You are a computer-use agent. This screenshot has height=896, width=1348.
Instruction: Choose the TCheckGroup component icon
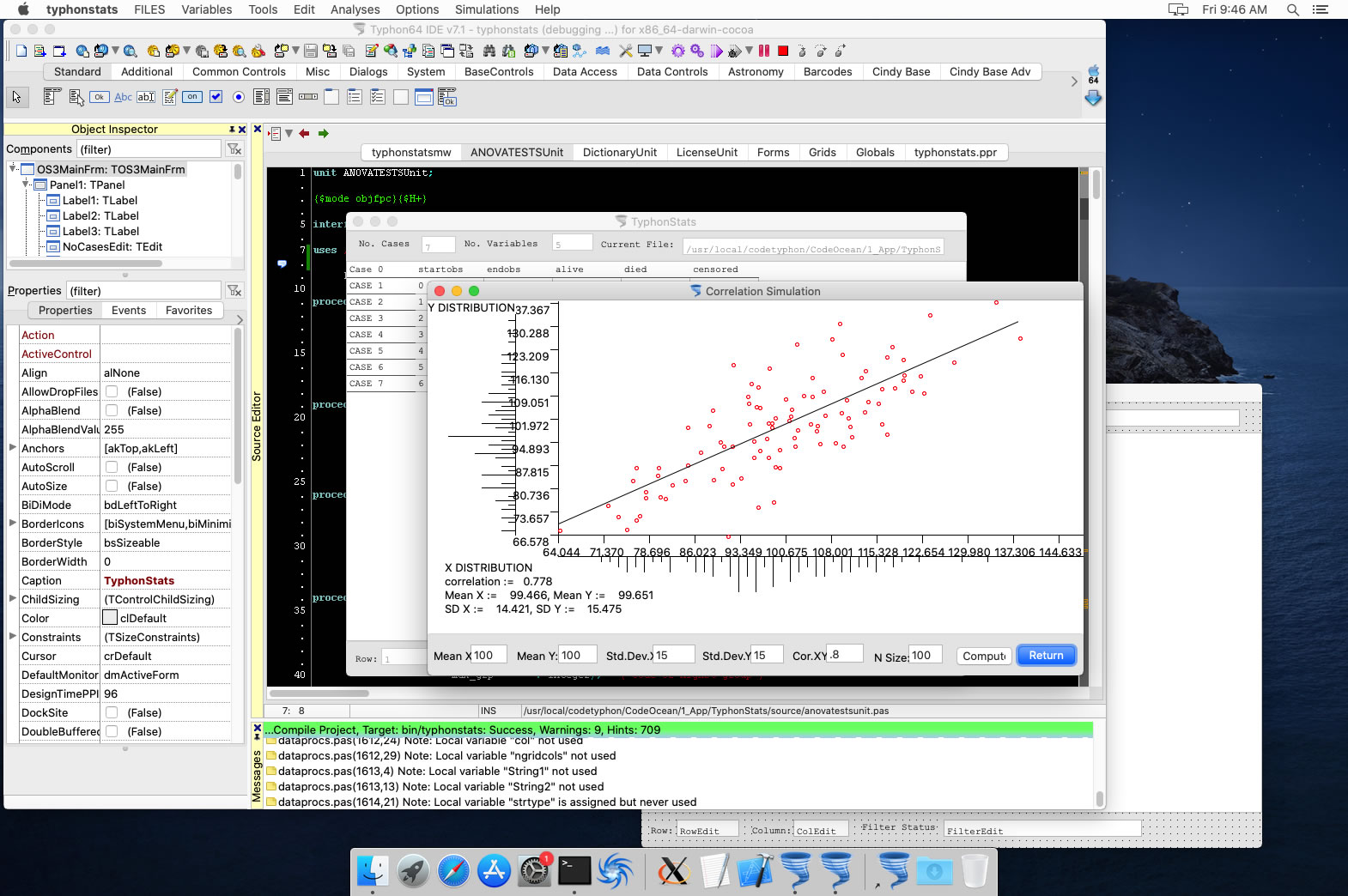pyautogui.click(x=378, y=97)
